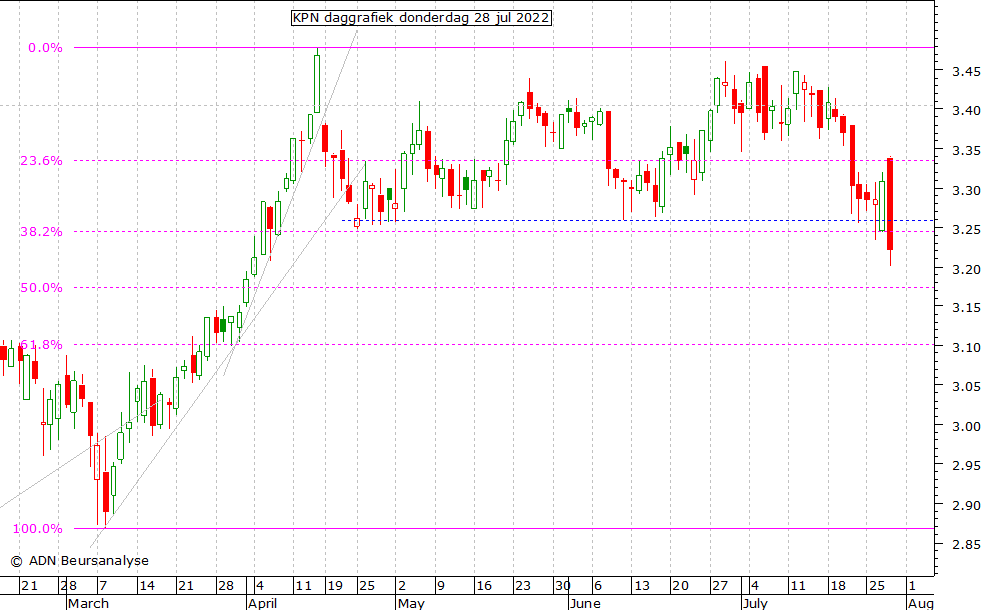985x610 pixels.
Task: Click the 'June' month label
Action: click(x=585, y=603)
